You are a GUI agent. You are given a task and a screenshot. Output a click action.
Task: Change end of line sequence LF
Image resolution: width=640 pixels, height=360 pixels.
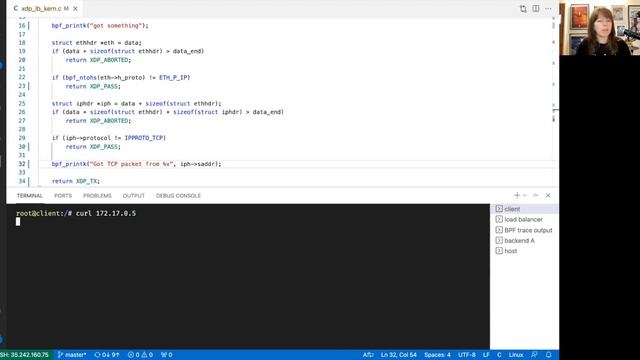(486, 355)
